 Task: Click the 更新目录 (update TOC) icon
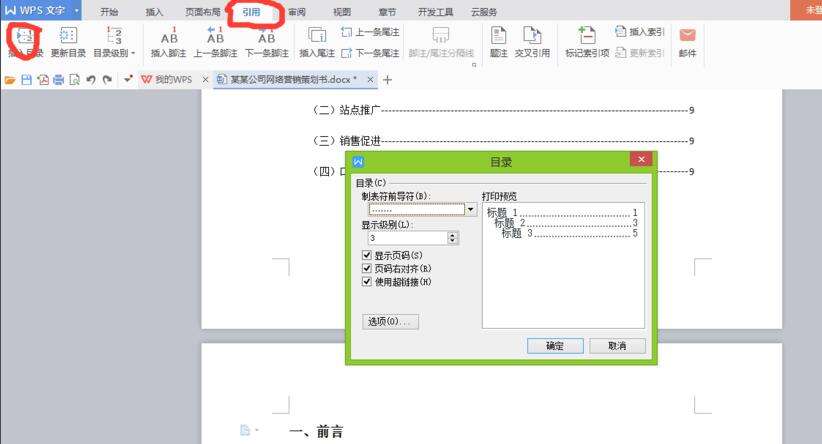click(68, 35)
